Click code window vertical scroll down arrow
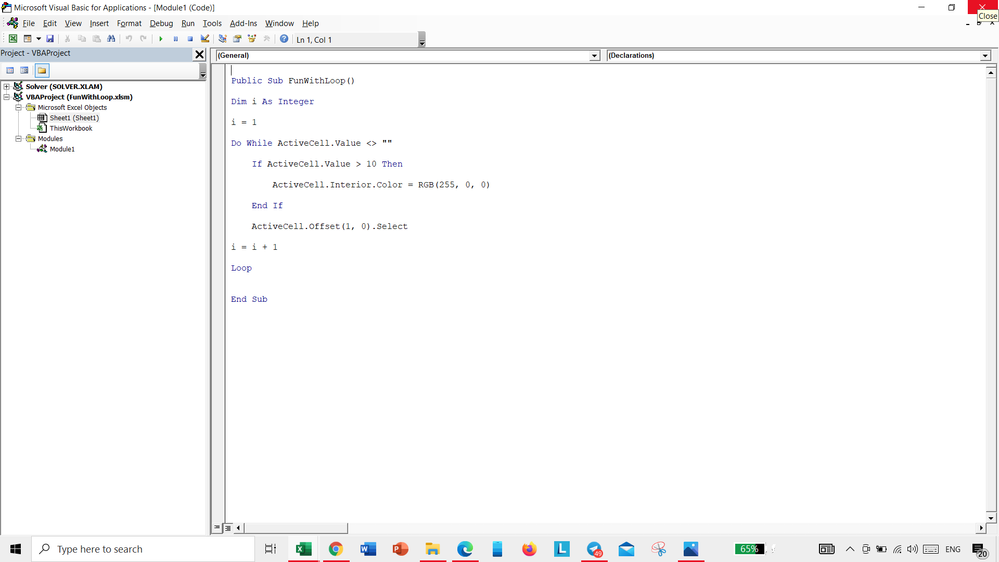 pos(991,517)
